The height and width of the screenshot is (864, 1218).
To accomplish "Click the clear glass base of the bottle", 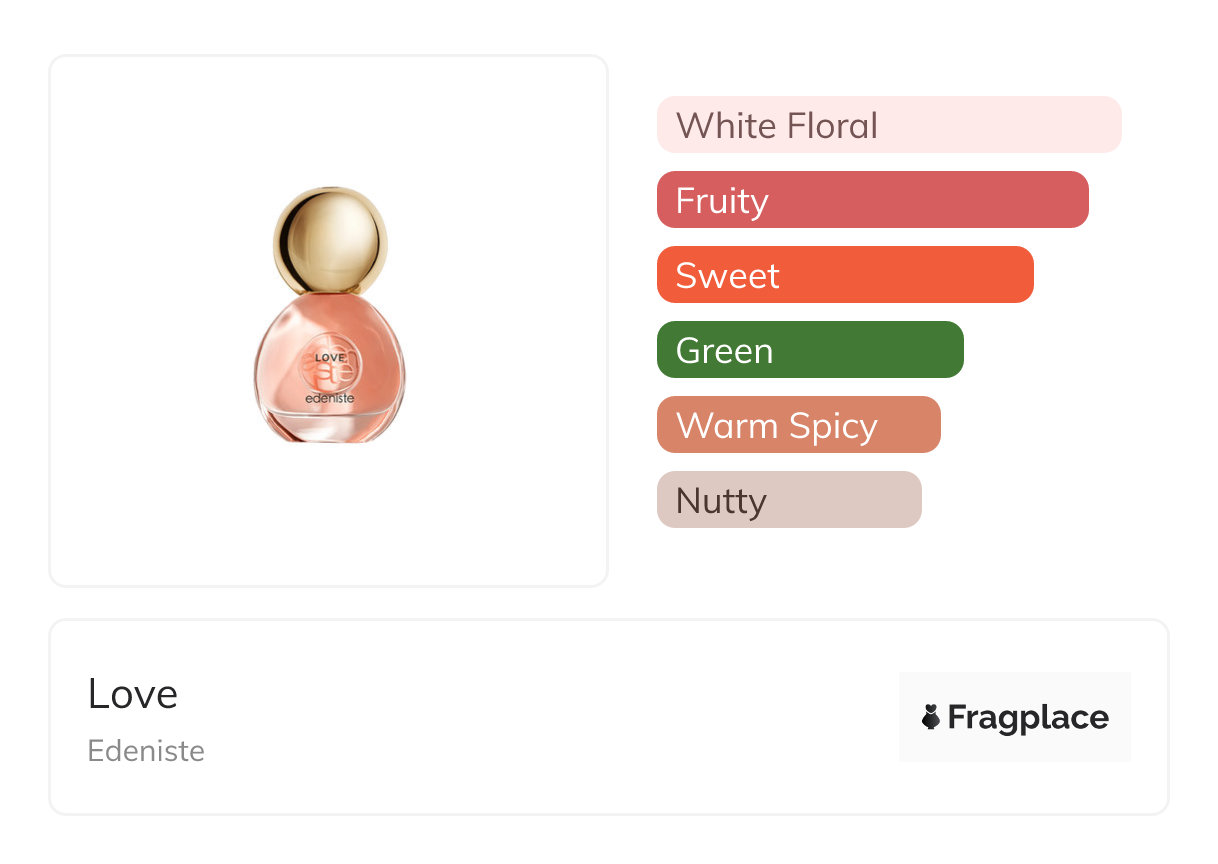I will pyautogui.click(x=329, y=426).
